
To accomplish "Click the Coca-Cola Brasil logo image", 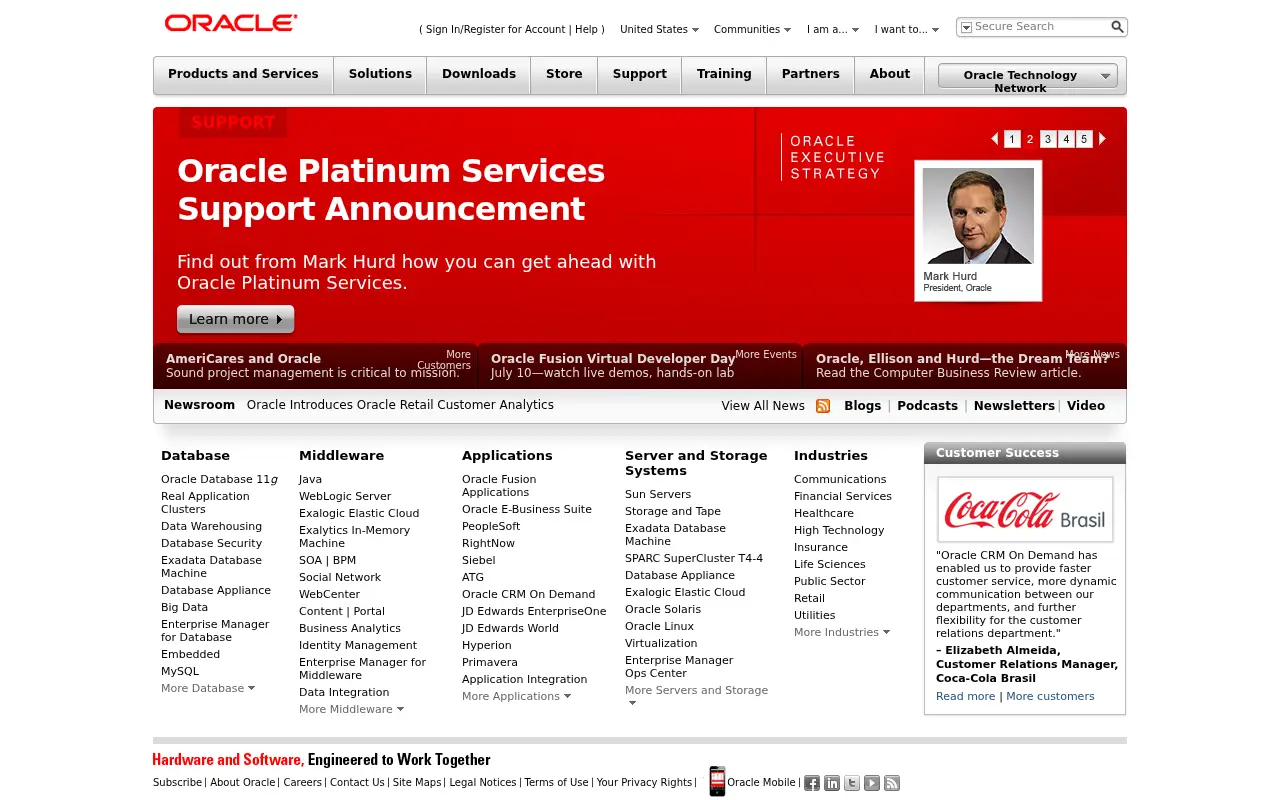I will pyautogui.click(x=1025, y=510).
